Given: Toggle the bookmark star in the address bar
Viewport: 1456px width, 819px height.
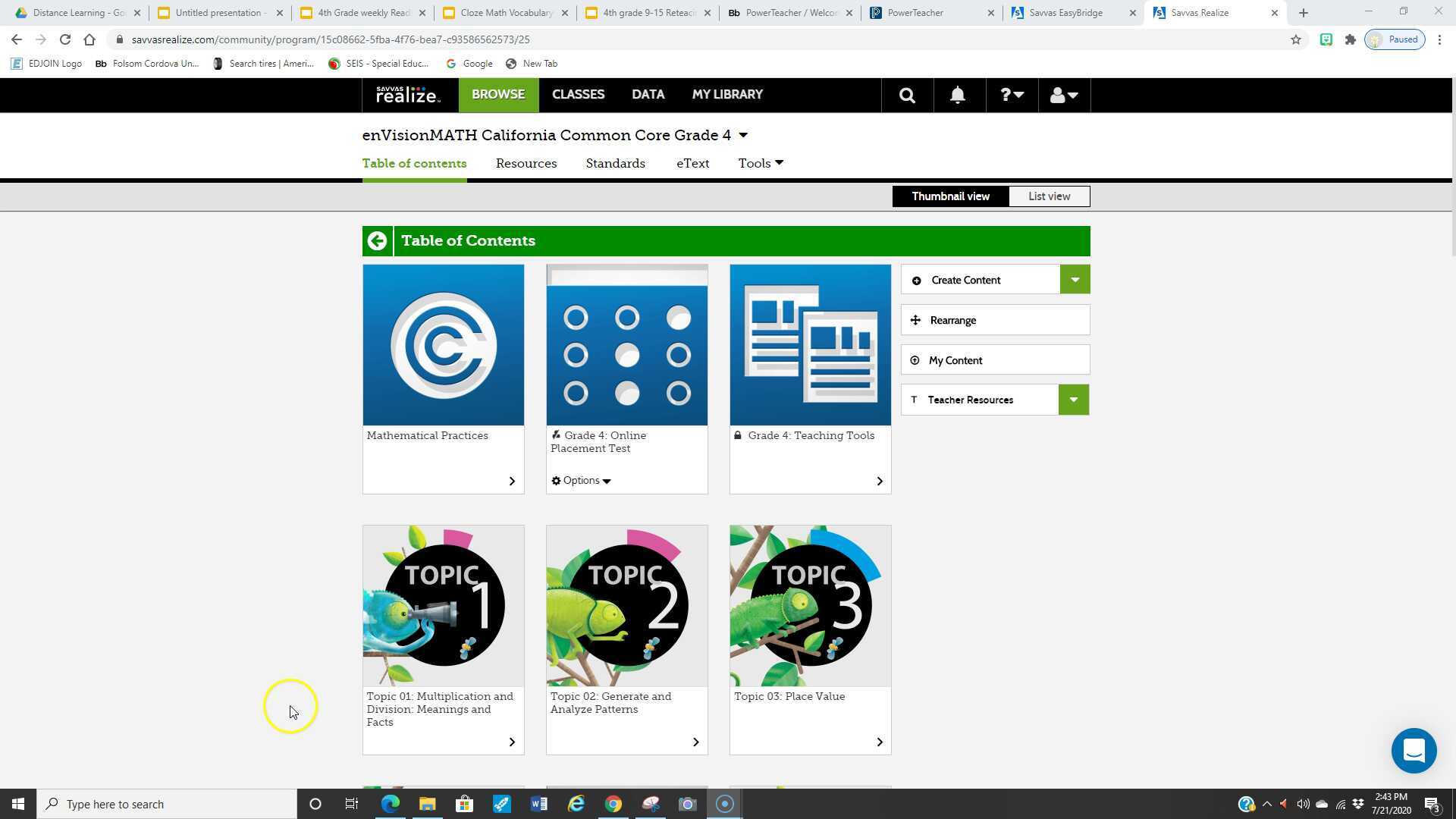Looking at the screenshot, I should point(1296,39).
